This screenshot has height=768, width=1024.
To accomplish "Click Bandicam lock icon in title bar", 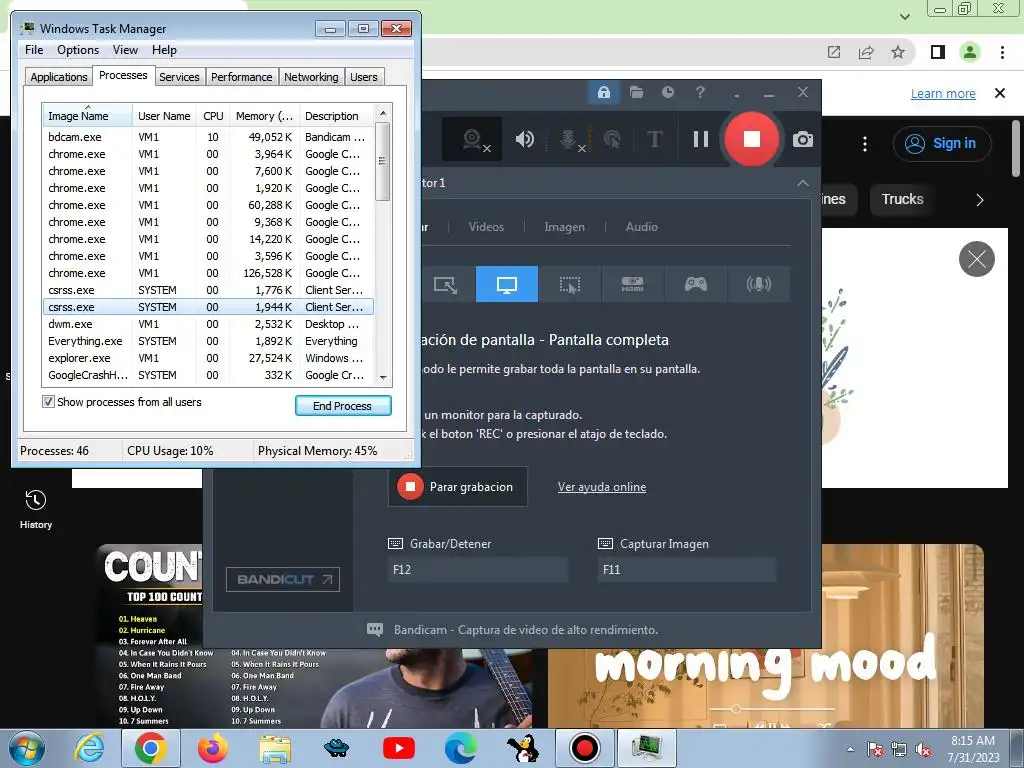I will tap(603, 92).
